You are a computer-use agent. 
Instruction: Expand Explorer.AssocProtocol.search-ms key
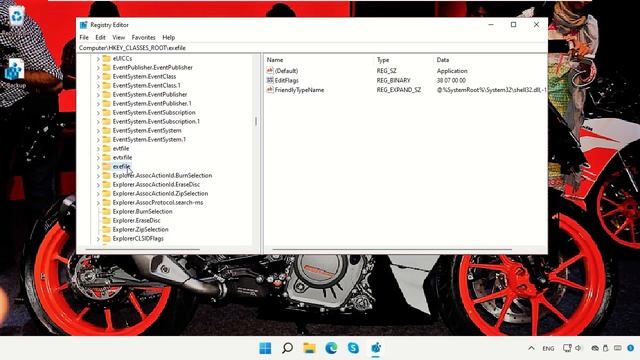point(98,202)
